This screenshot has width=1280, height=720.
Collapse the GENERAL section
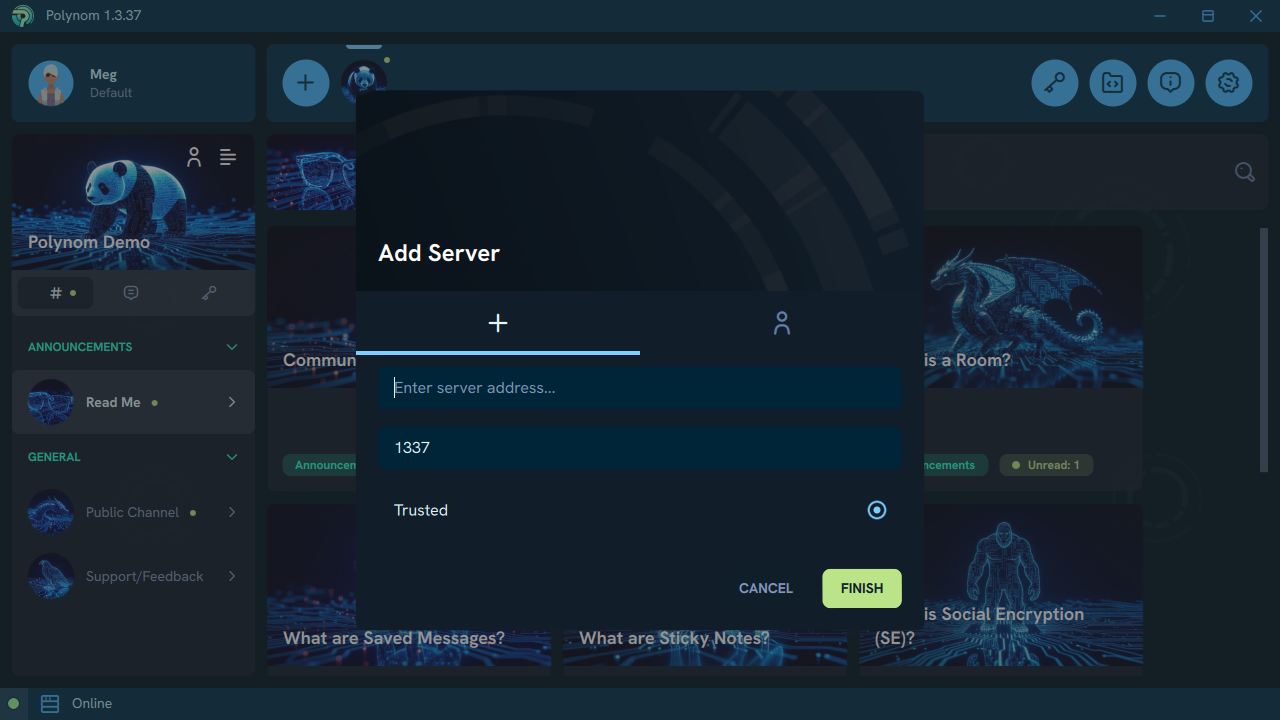[x=231, y=457]
